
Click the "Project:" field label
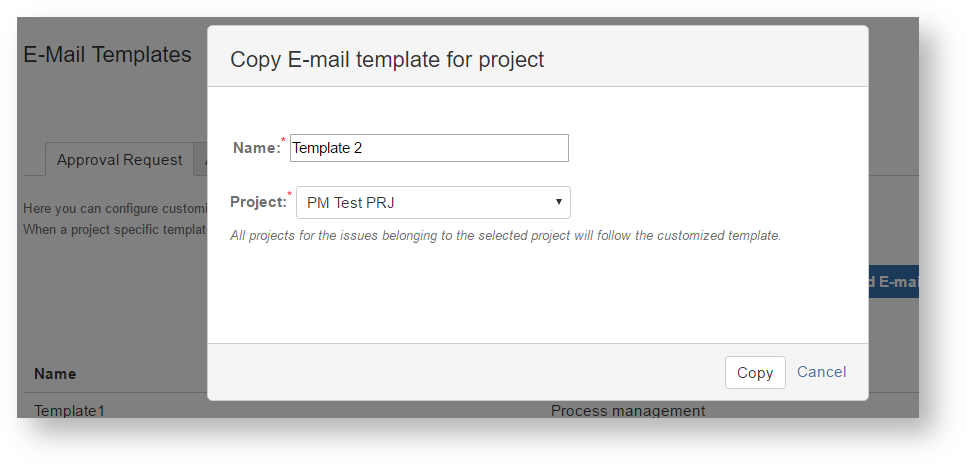[x=258, y=202]
